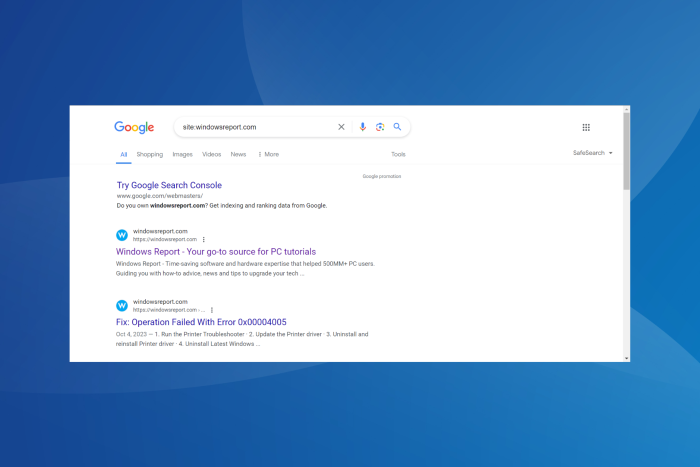Screen dimensions: 700x467
Task: Start voice search with microphone icon
Action: coord(362,127)
